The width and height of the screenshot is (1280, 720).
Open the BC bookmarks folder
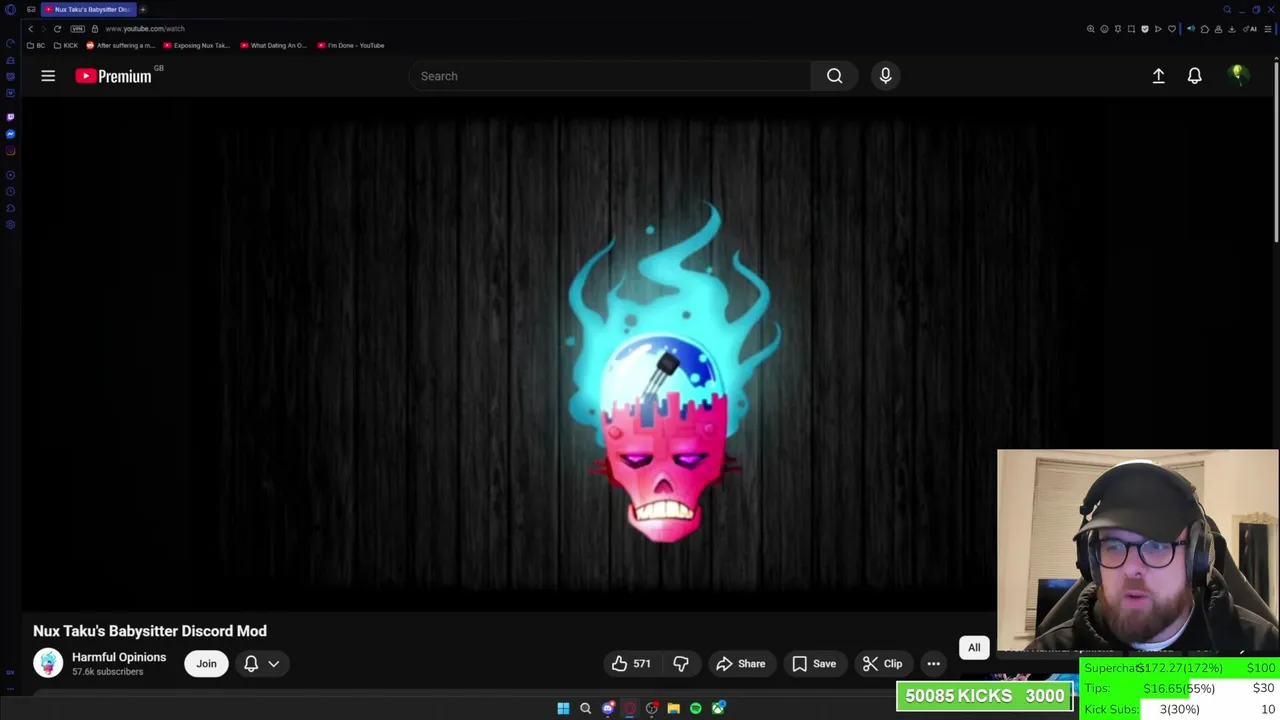[x=36, y=45]
